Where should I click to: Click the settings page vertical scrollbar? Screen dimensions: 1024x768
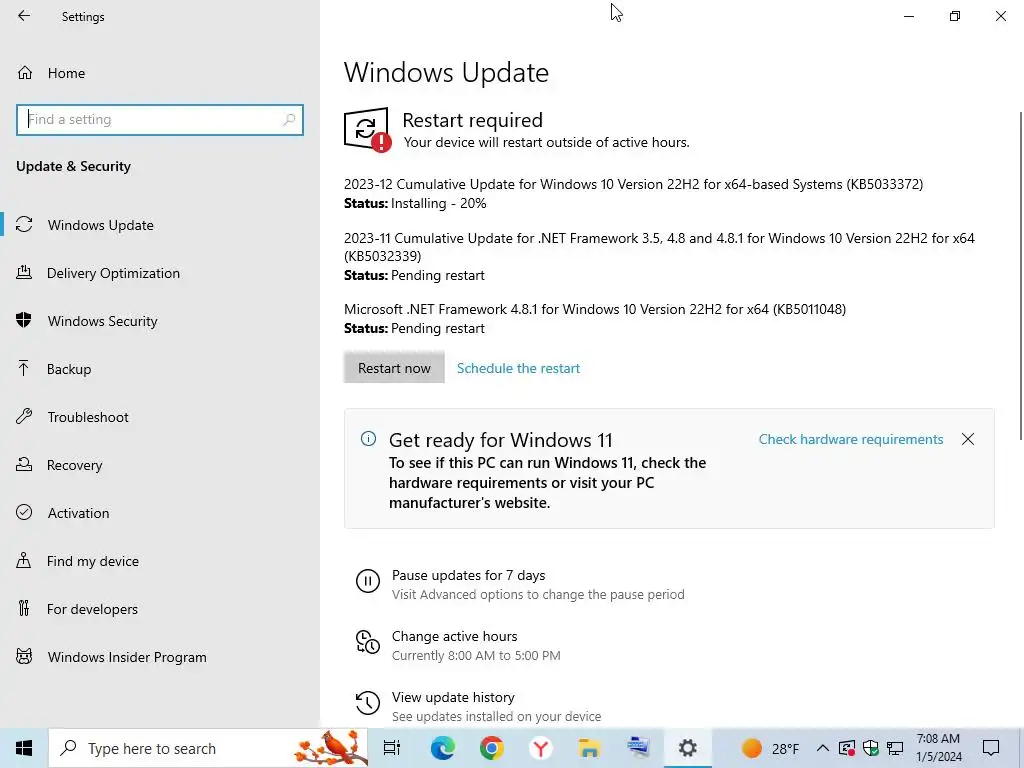(1021, 276)
